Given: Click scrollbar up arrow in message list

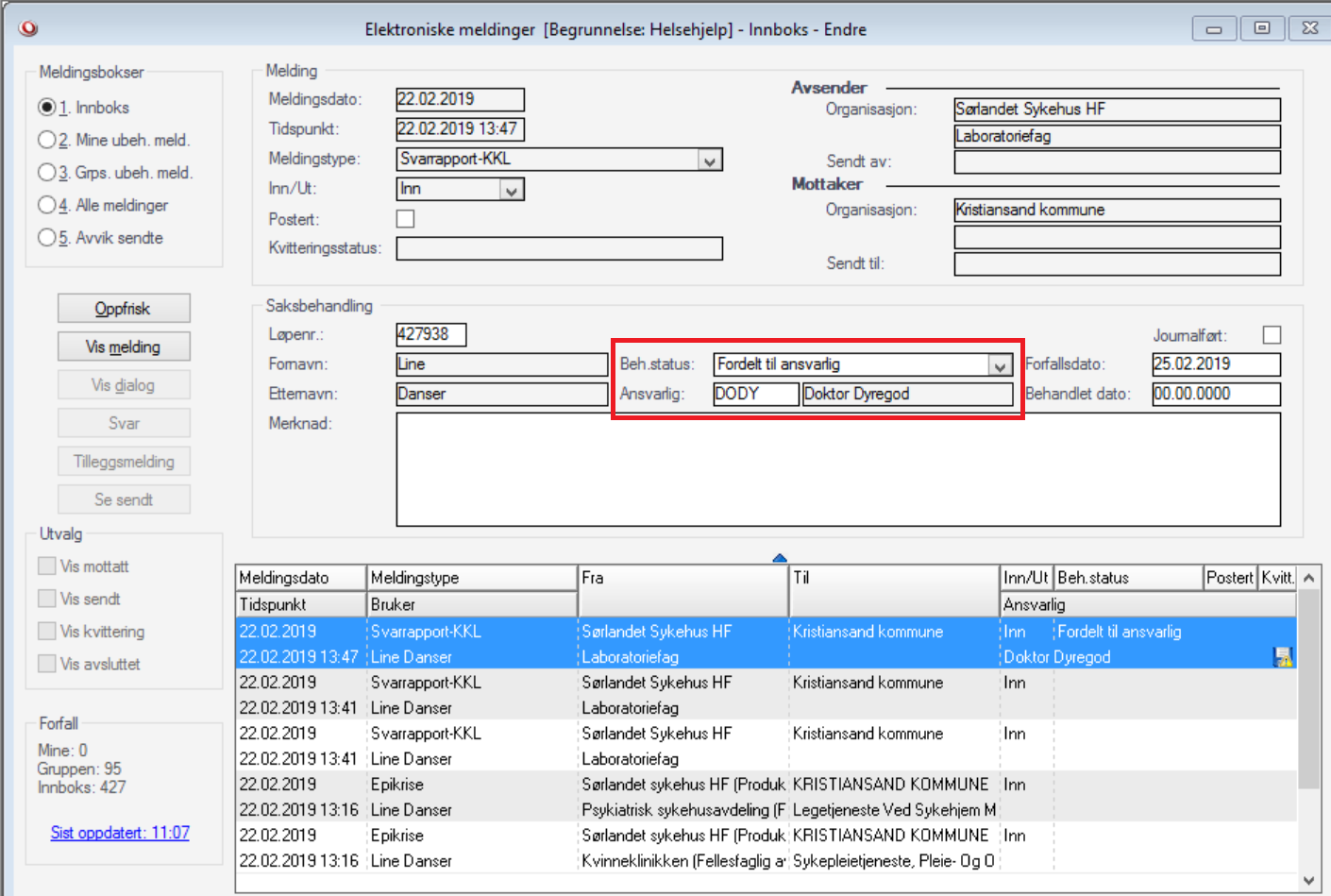Looking at the screenshot, I should (x=1308, y=577).
